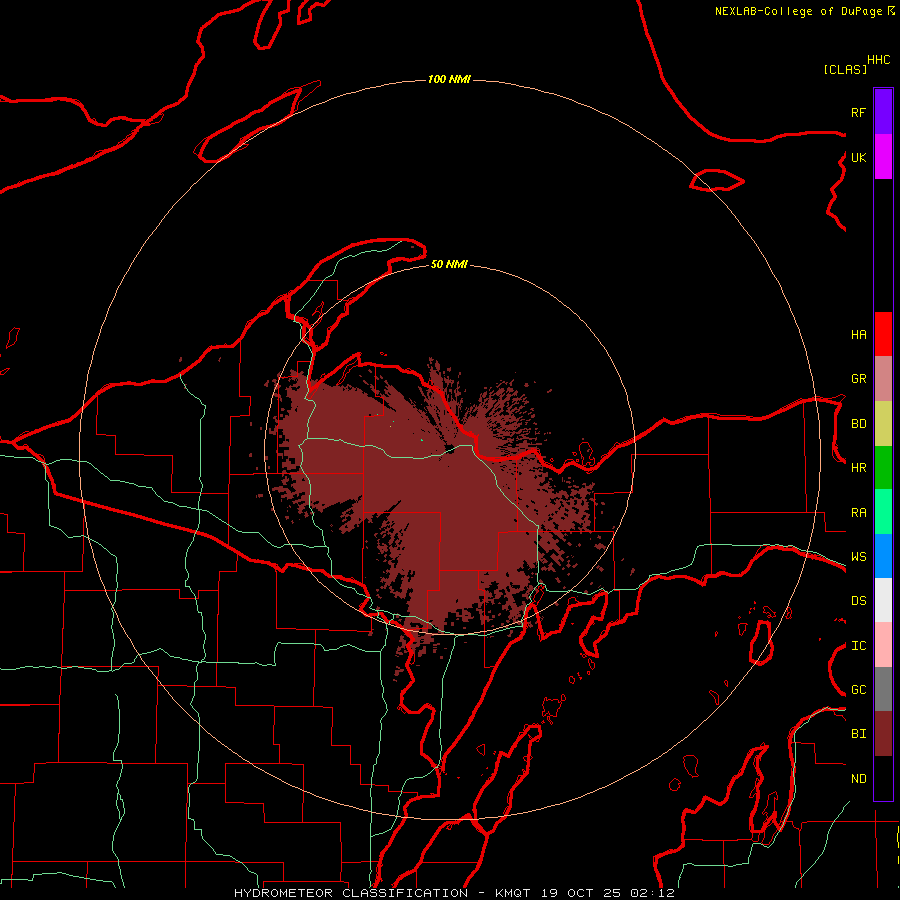Image resolution: width=900 pixels, height=900 pixels.
Task: Click the "KMQT" radar site identifier
Action: click(513, 893)
